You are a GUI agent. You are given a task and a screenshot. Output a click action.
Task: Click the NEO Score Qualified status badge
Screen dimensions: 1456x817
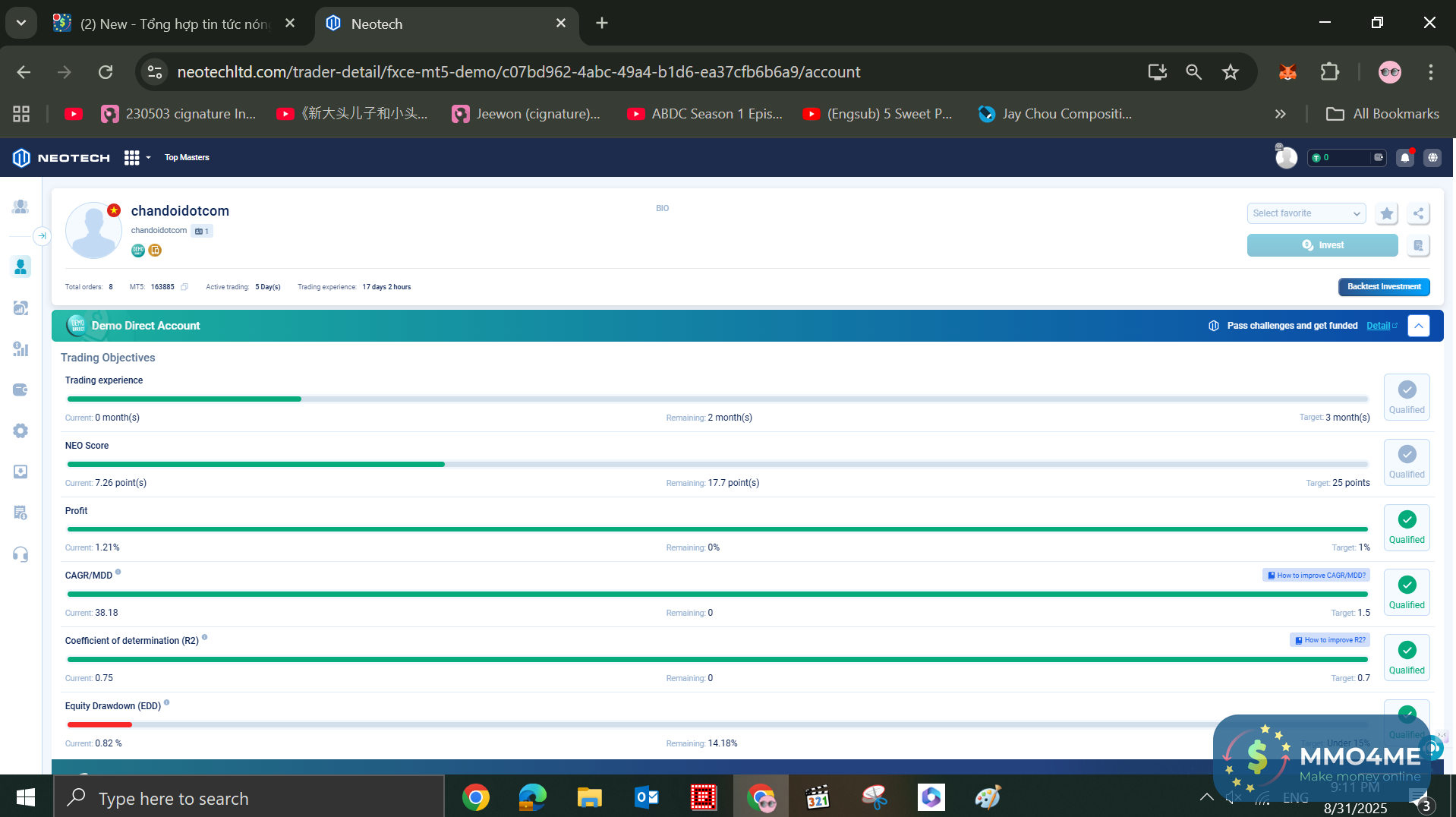point(1407,462)
